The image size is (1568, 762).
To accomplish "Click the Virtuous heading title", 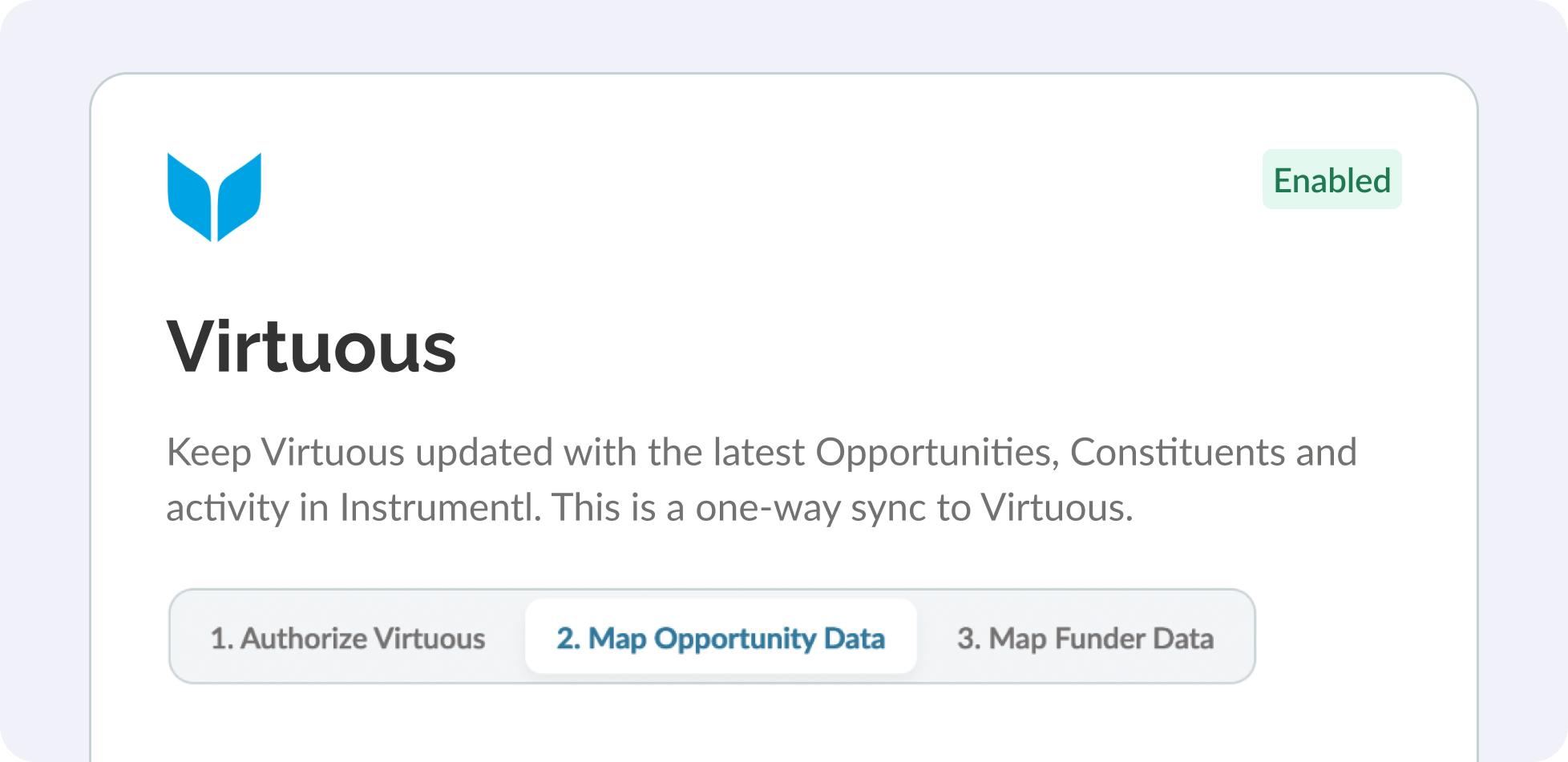I will [x=311, y=347].
